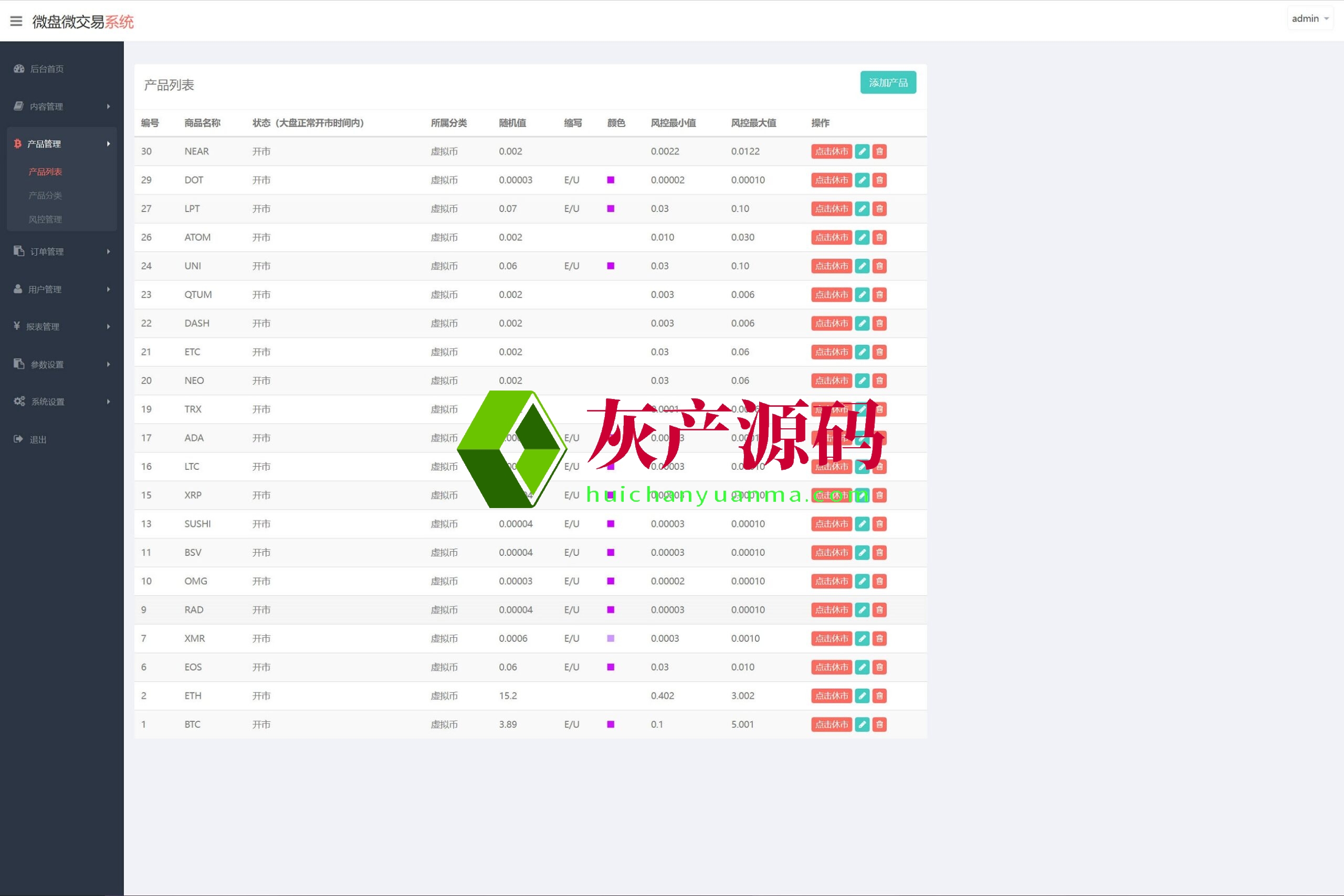The width and height of the screenshot is (1344, 896).
Task: Click the trash icon for ATOM row
Action: (879, 237)
